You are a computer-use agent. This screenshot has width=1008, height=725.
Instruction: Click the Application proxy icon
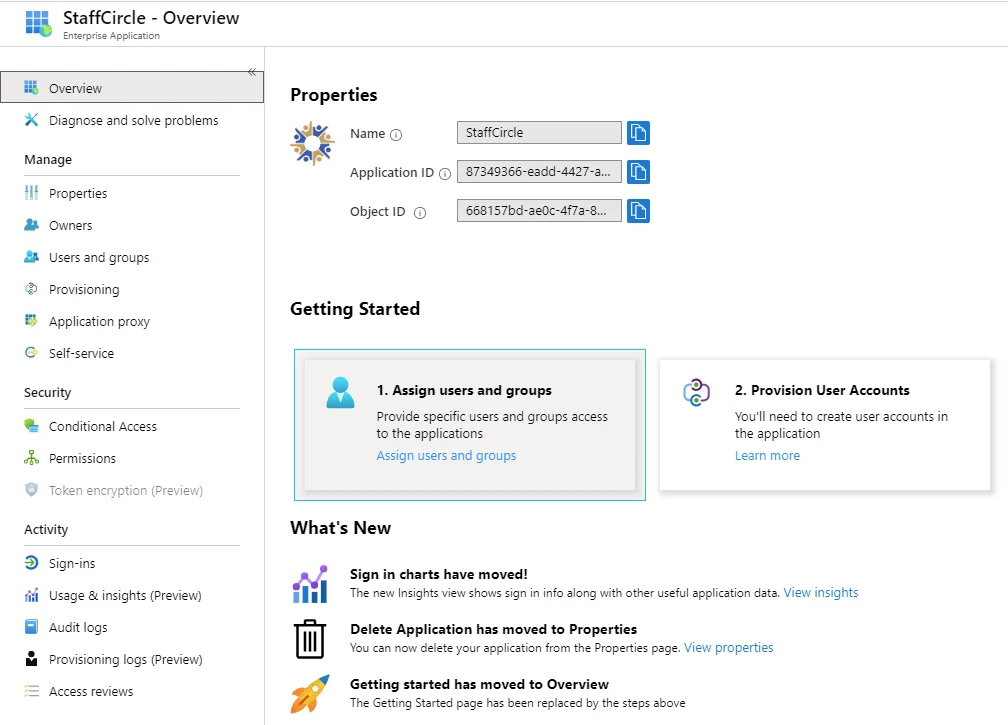coord(31,320)
